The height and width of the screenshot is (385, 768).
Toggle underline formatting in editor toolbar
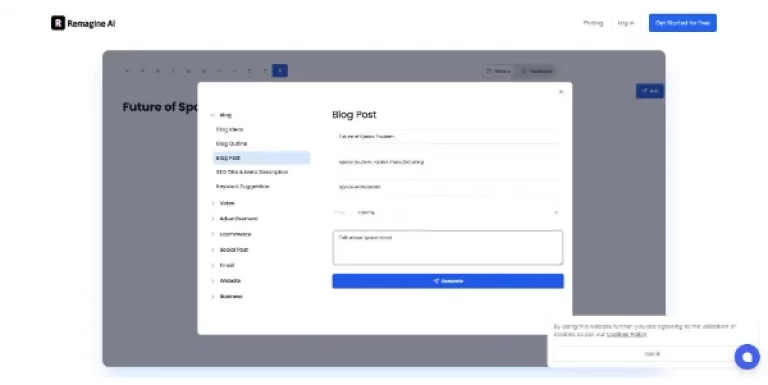(188, 71)
